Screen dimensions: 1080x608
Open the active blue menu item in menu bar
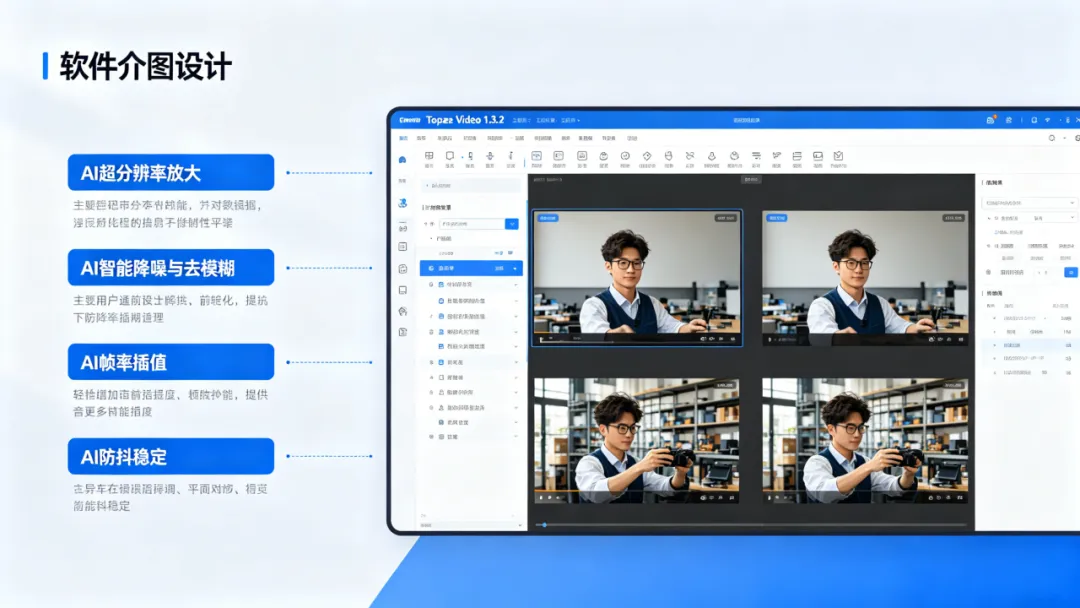(x=404, y=138)
